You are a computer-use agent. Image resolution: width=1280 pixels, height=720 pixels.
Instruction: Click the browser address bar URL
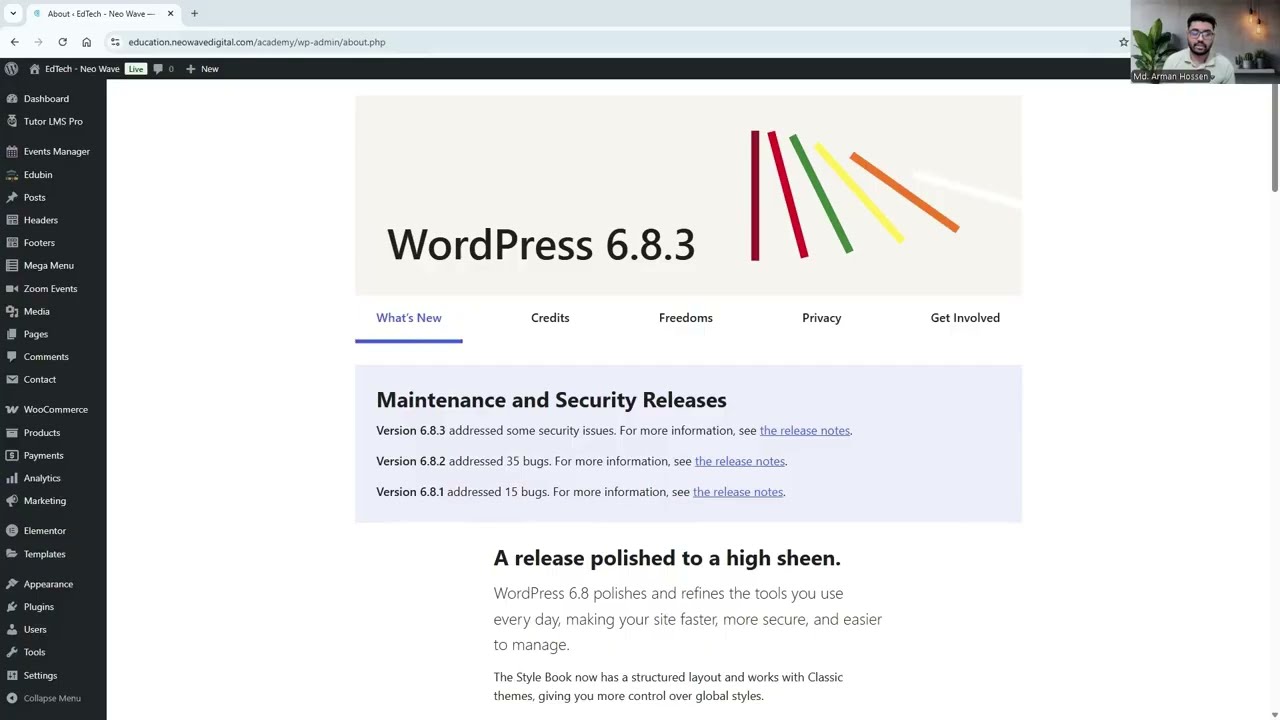pyautogui.click(x=257, y=42)
